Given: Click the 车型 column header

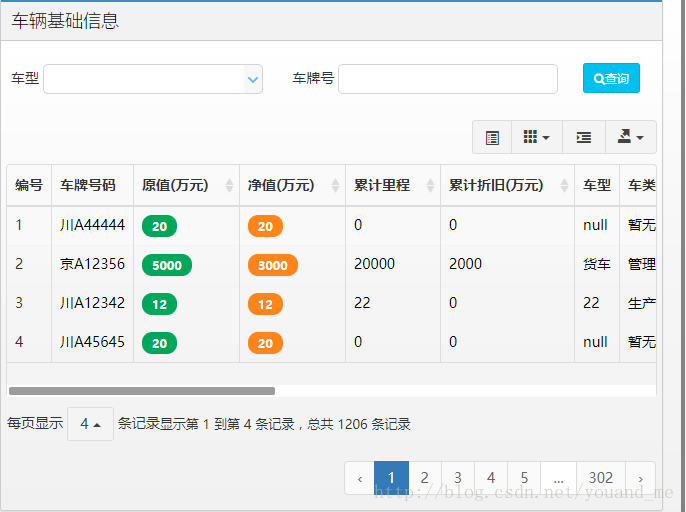Looking at the screenshot, I should click(597, 185).
